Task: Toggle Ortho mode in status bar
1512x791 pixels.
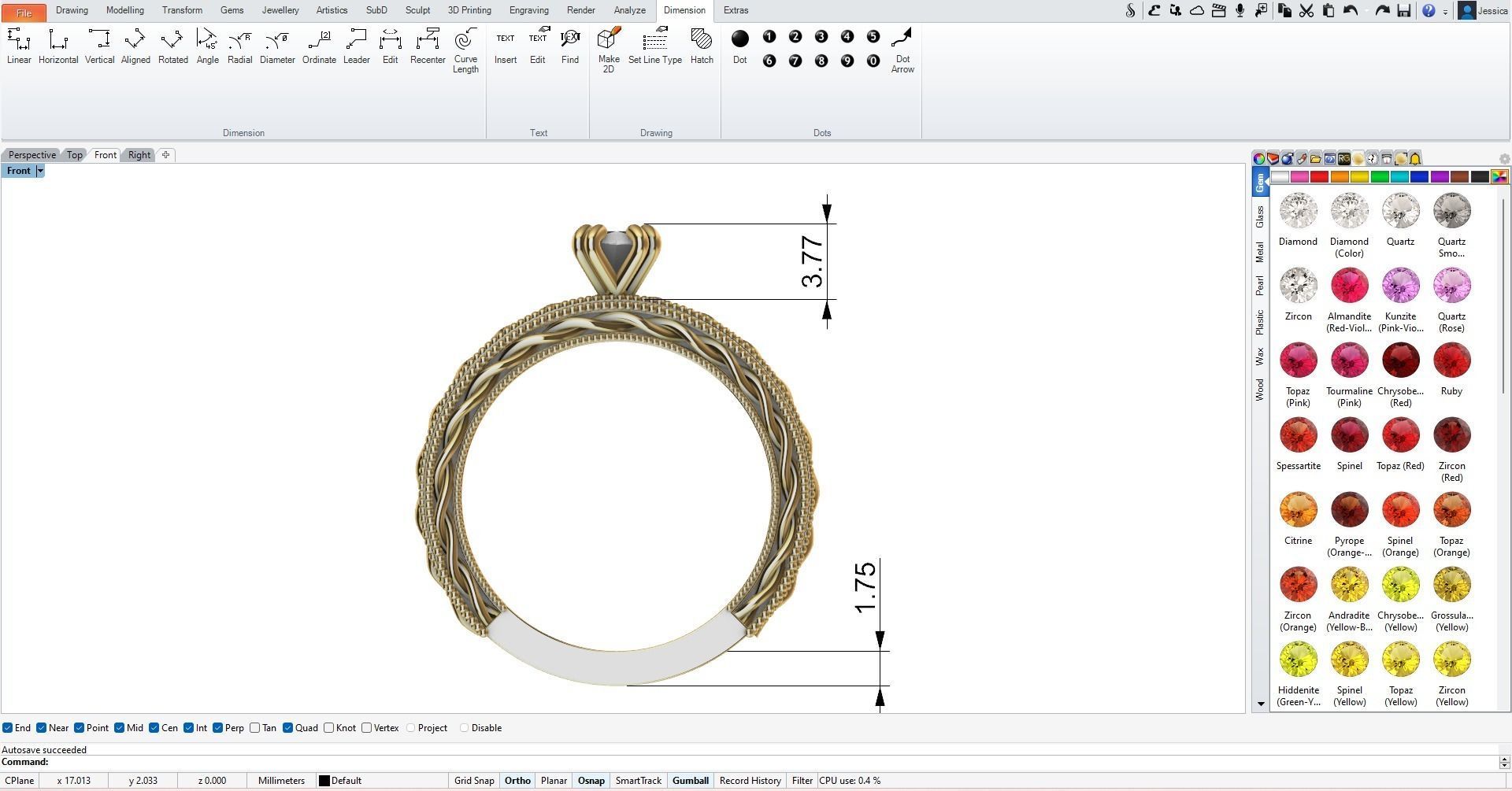Action: [x=517, y=781]
